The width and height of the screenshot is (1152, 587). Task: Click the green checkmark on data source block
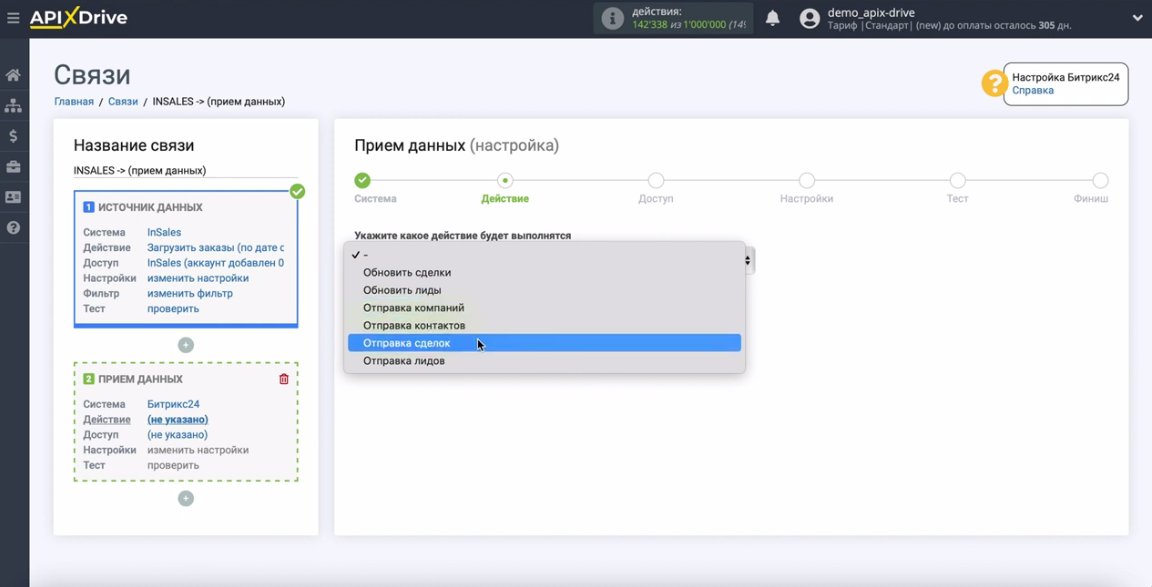(297, 191)
